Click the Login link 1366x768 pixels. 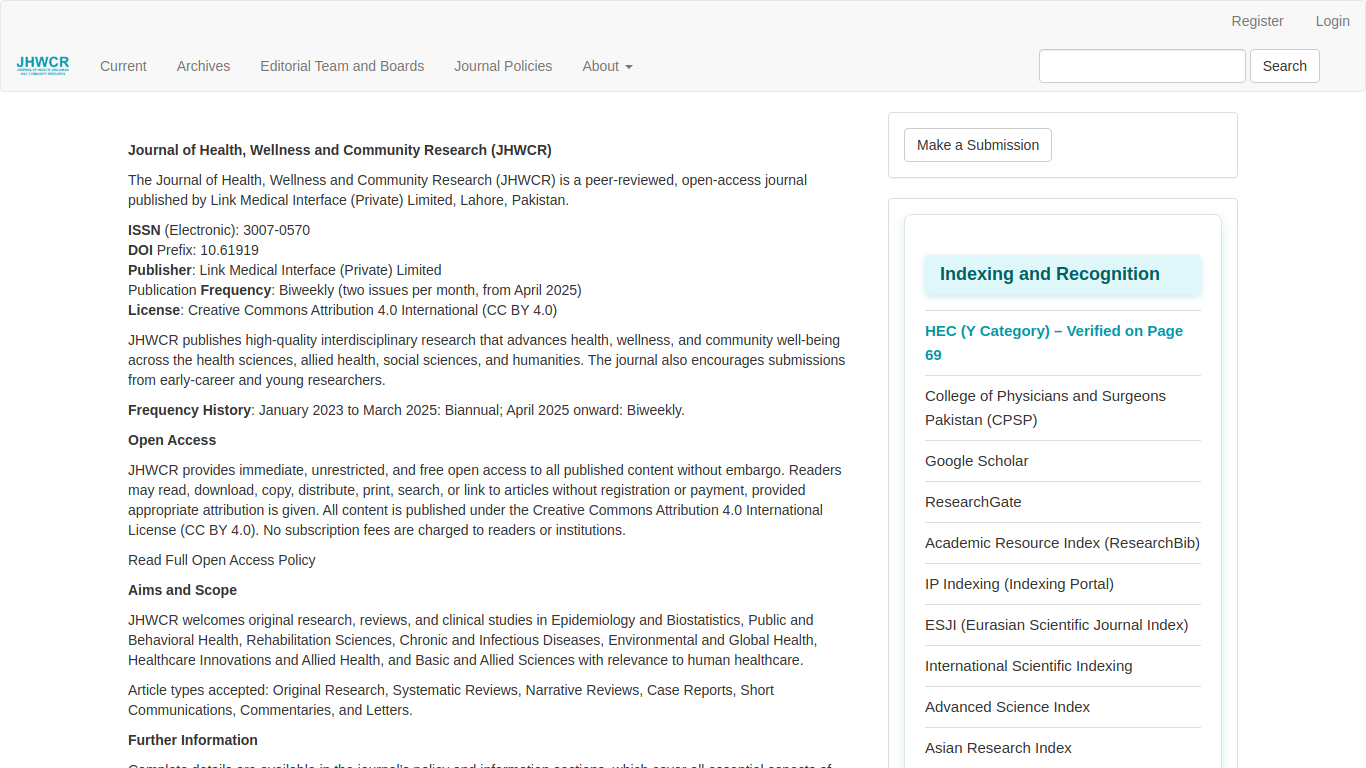coord(1332,21)
